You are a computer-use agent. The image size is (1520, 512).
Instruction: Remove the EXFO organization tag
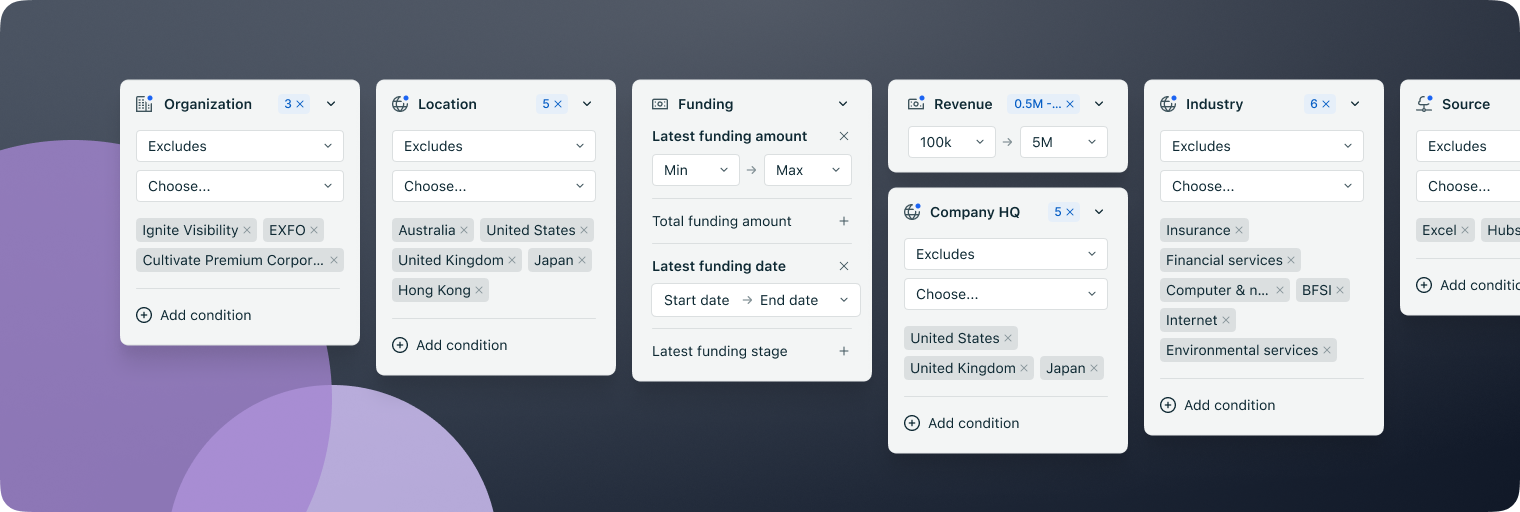pyautogui.click(x=314, y=230)
